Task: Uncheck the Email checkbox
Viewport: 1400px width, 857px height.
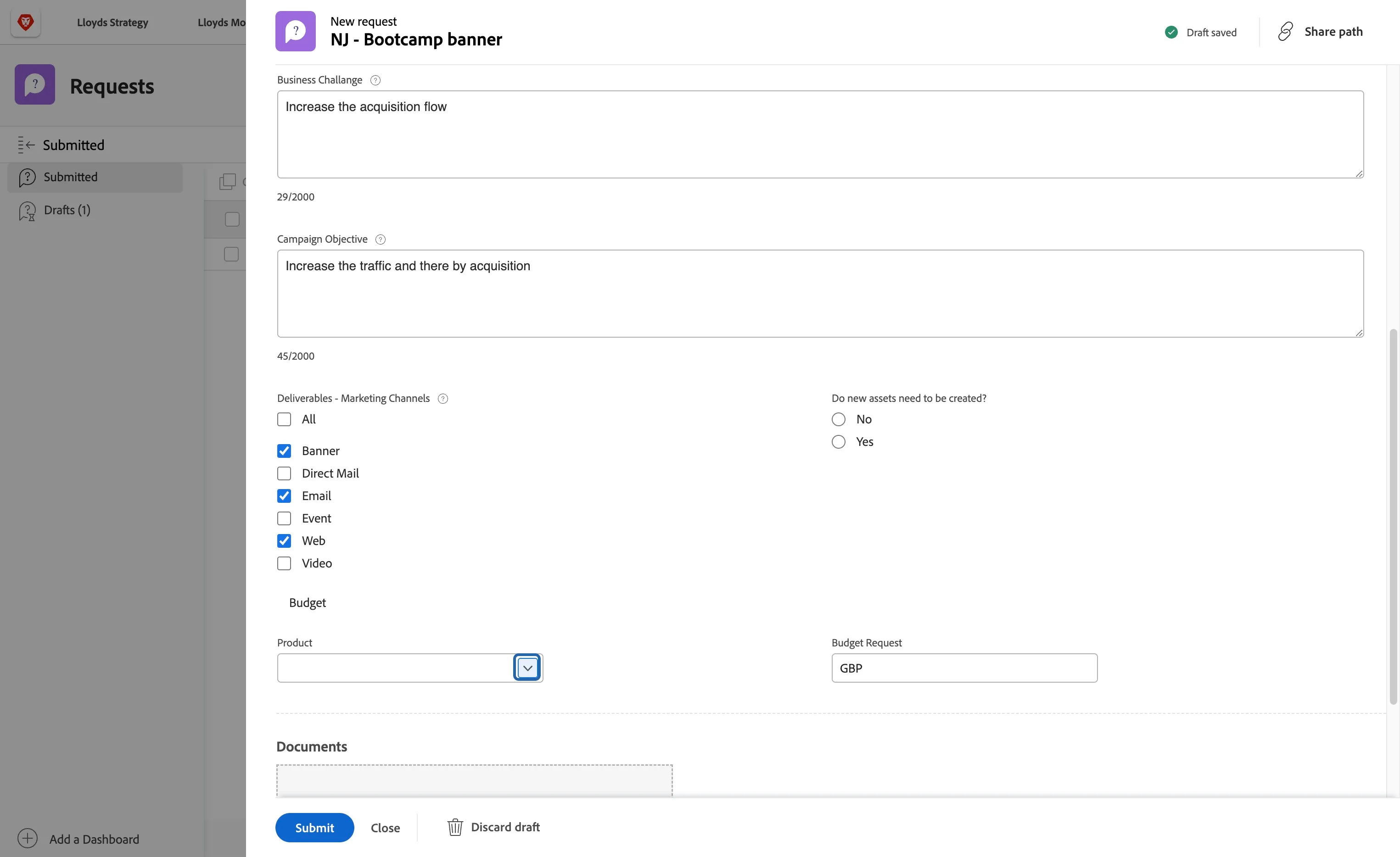Action: click(284, 496)
